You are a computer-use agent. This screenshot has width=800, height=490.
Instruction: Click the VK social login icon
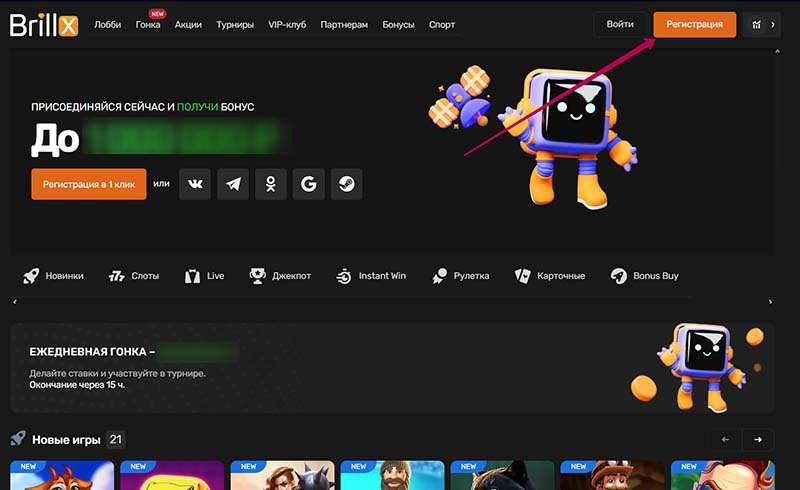(x=195, y=184)
